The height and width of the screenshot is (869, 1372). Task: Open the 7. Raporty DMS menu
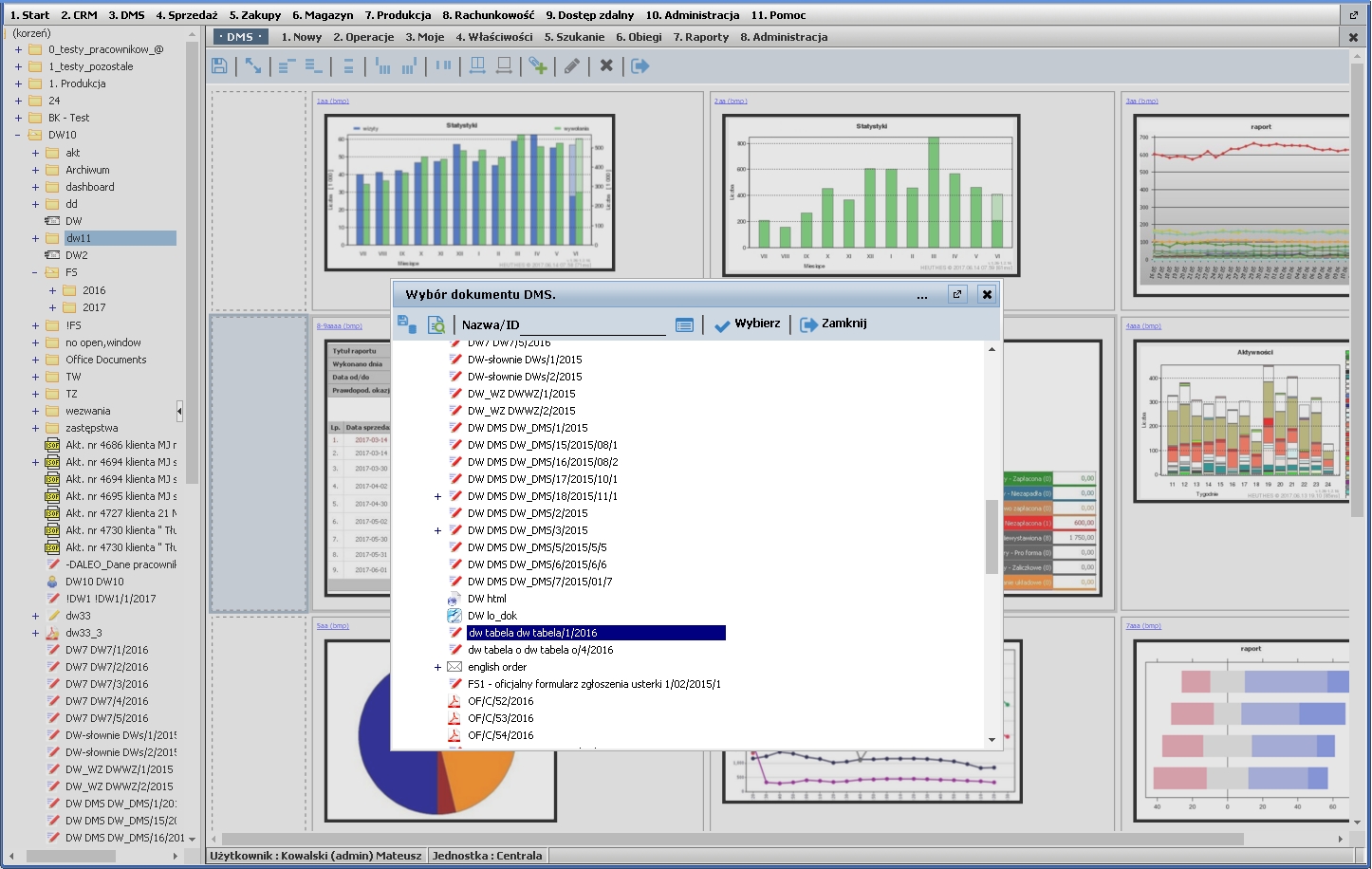tap(701, 37)
